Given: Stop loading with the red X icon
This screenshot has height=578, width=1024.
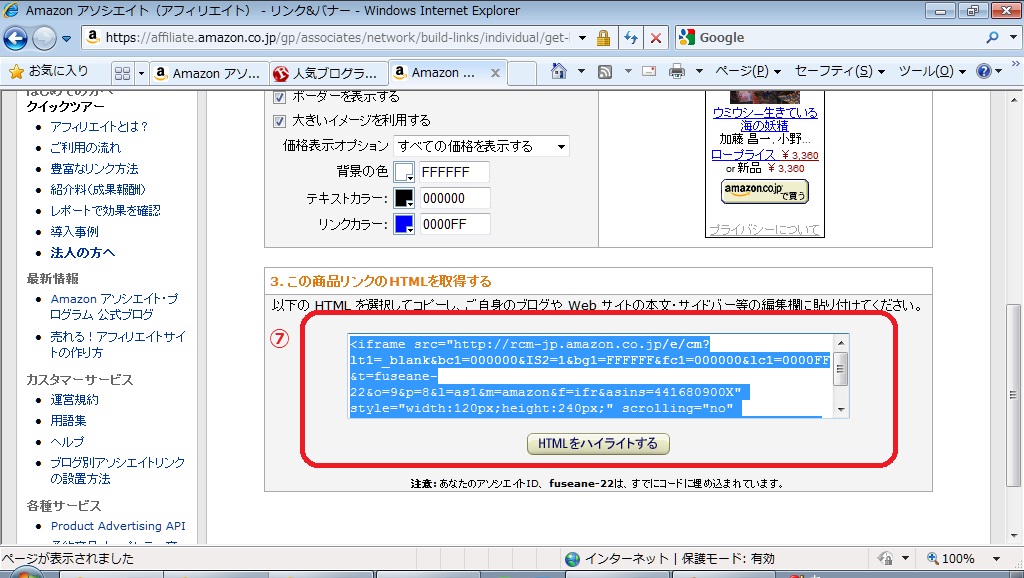Looking at the screenshot, I should [x=656, y=38].
